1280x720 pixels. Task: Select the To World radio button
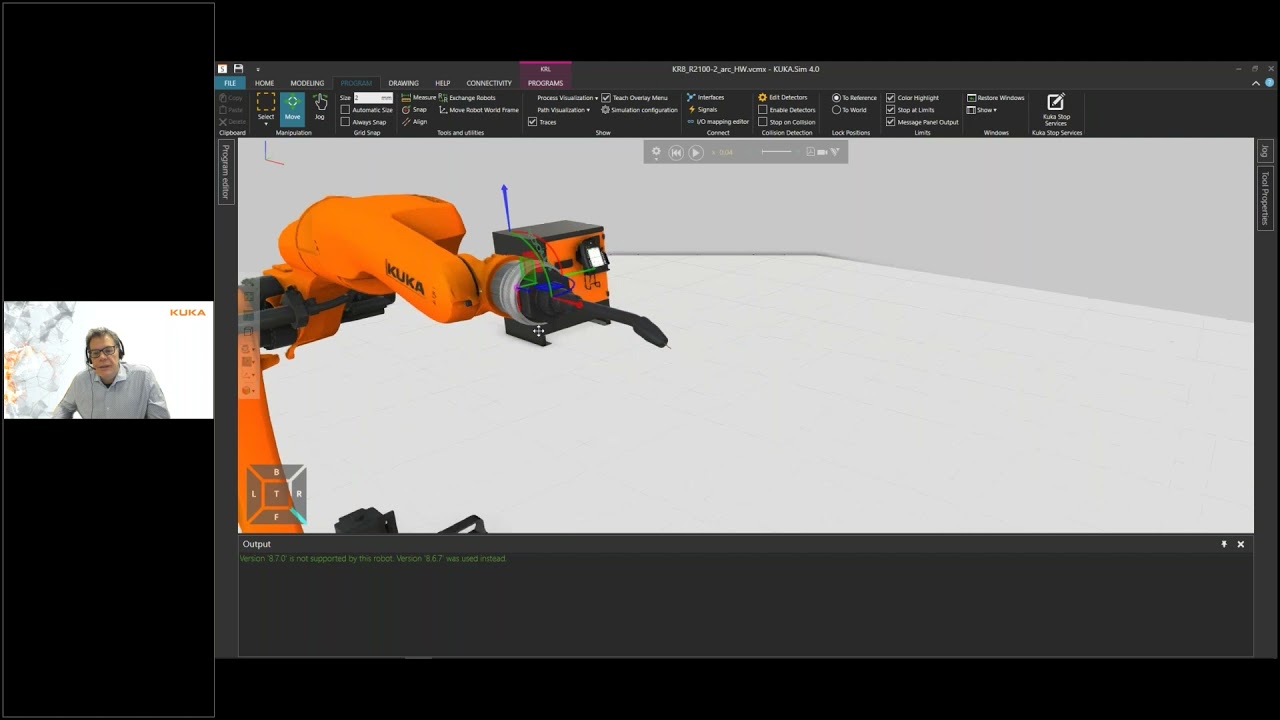836,110
